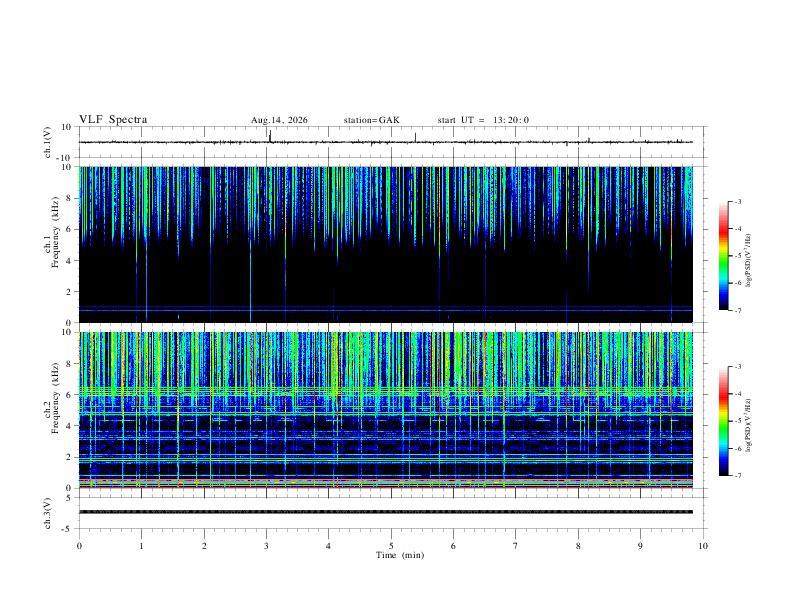Click the start UT 13:20:0 label

pyautogui.click(x=483, y=120)
